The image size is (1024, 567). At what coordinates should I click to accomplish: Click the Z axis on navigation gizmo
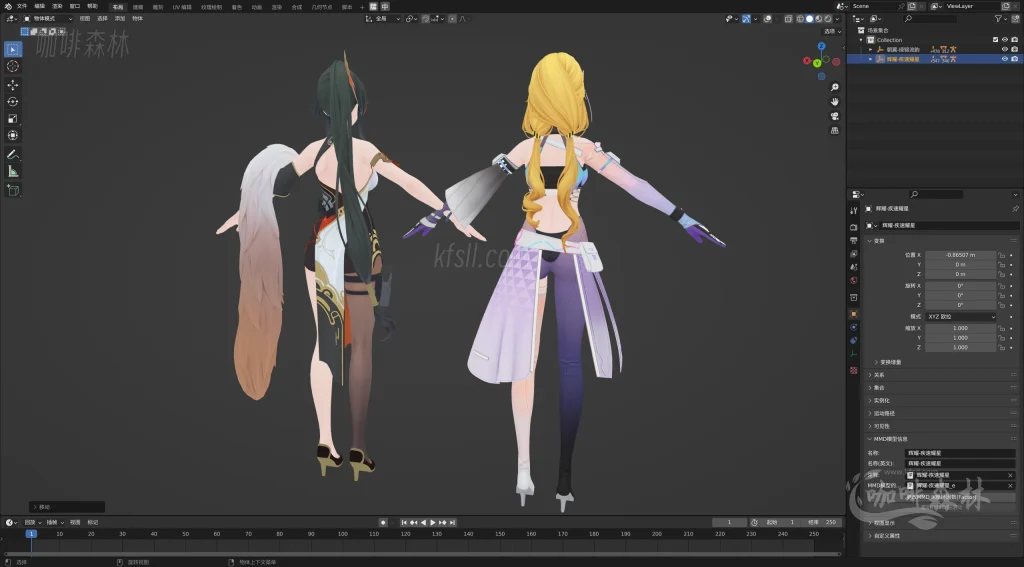pyautogui.click(x=822, y=46)
